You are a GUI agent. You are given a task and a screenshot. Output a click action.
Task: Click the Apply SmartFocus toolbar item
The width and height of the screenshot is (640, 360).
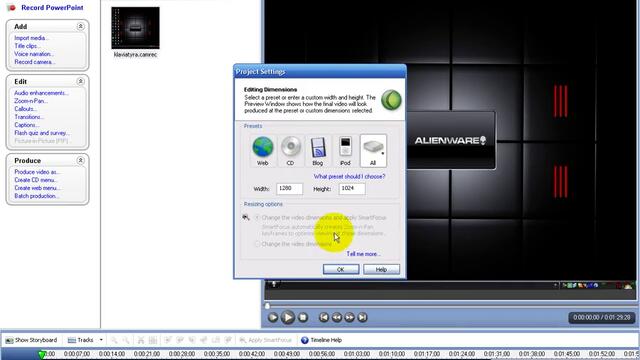[266, 340]
